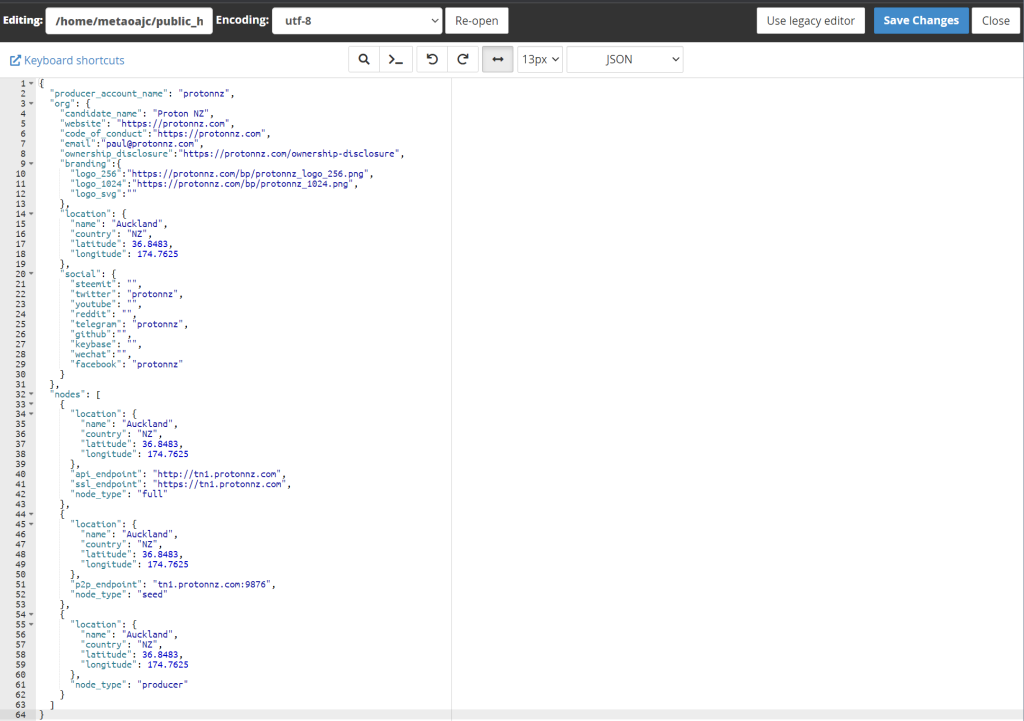Viewport: 1024px width, 721px height.
Task: Collapse the third node object at line 54
Action: click(x=31, y=615)
